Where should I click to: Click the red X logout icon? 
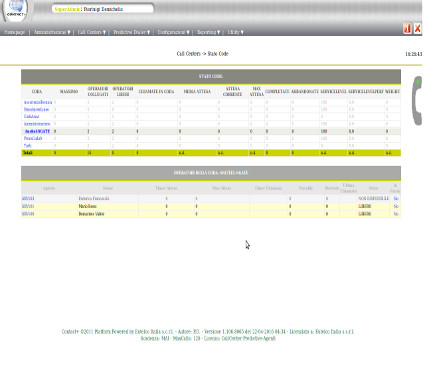[x=417, y=29]
